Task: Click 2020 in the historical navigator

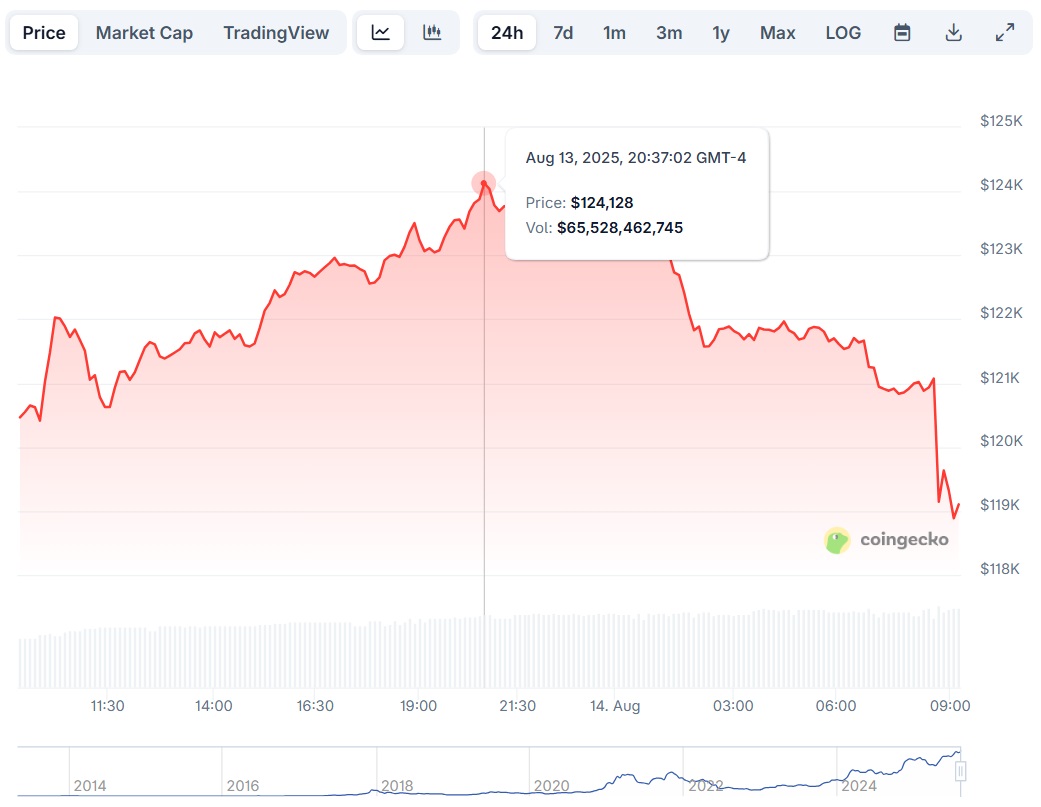Action: (551, 786)
